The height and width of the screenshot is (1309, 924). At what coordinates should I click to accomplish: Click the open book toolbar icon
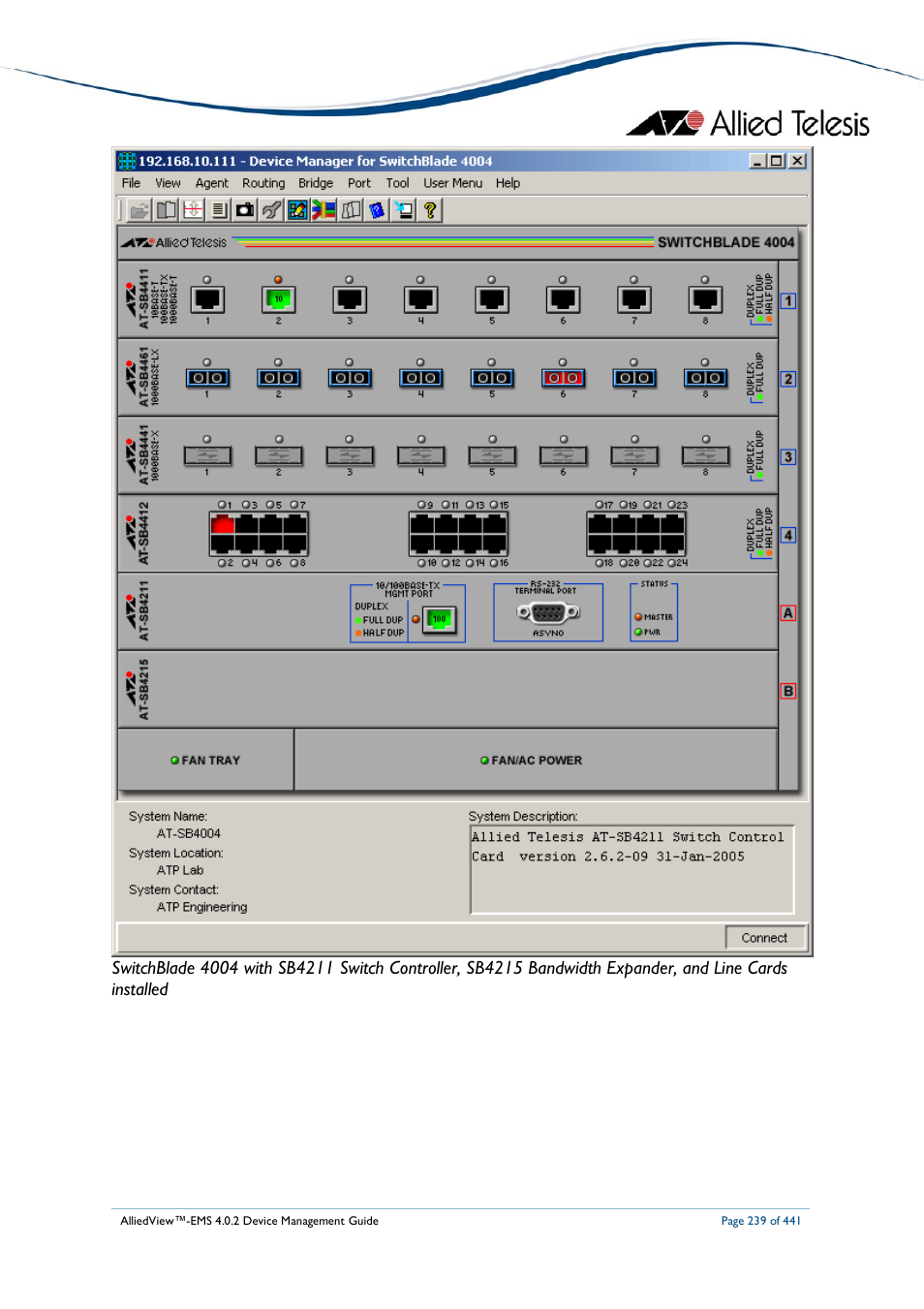point(167,210)
